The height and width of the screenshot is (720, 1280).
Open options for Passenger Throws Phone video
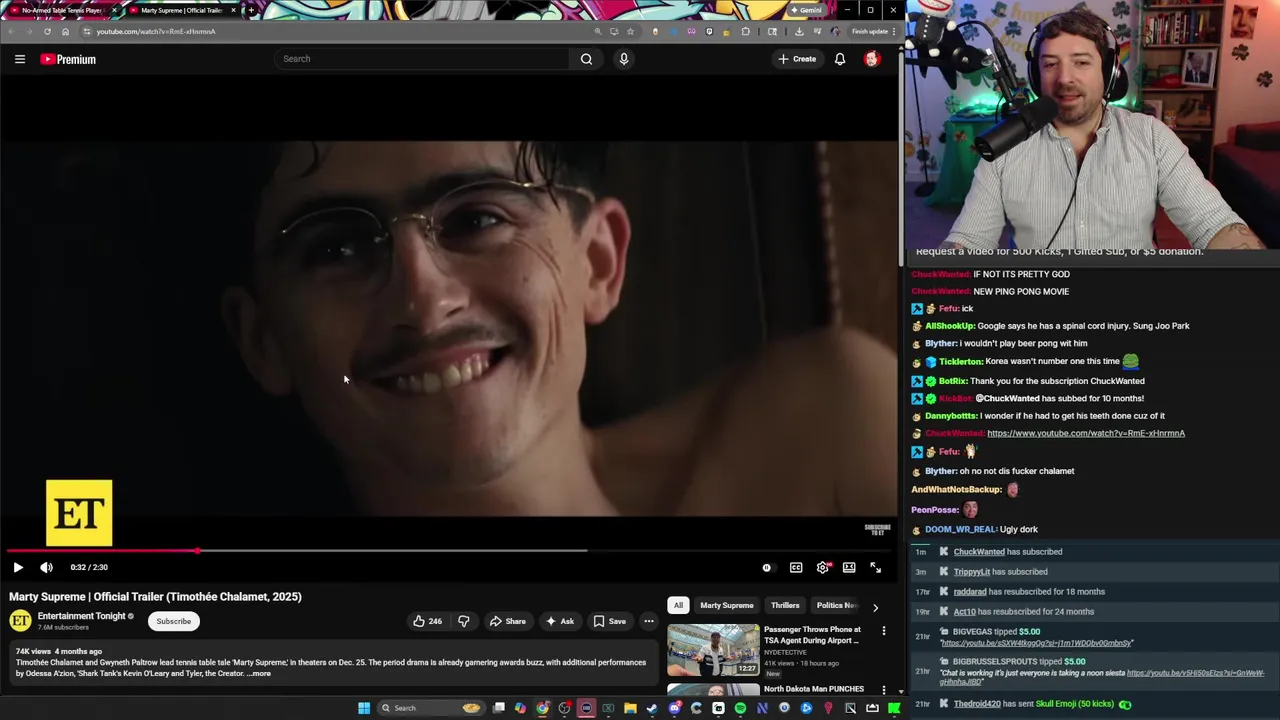click(x=884, y=631)
